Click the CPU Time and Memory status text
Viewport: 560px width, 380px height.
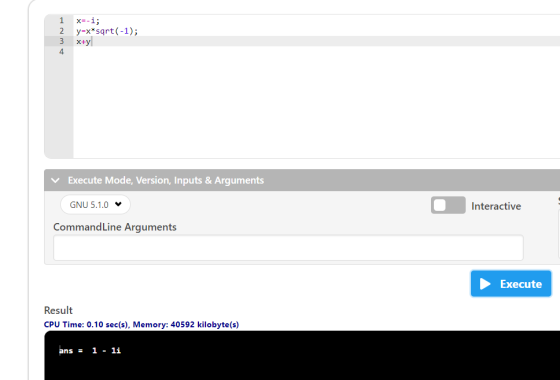pos(141,324)
